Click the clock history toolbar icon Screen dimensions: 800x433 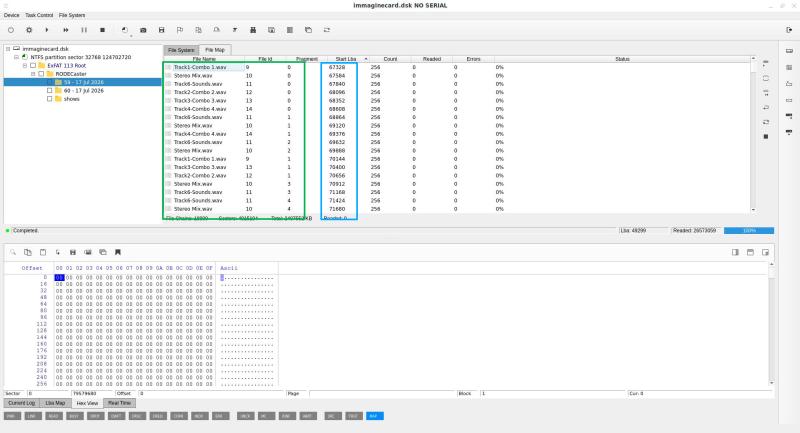pyautogui.click(x=125, y=30)
